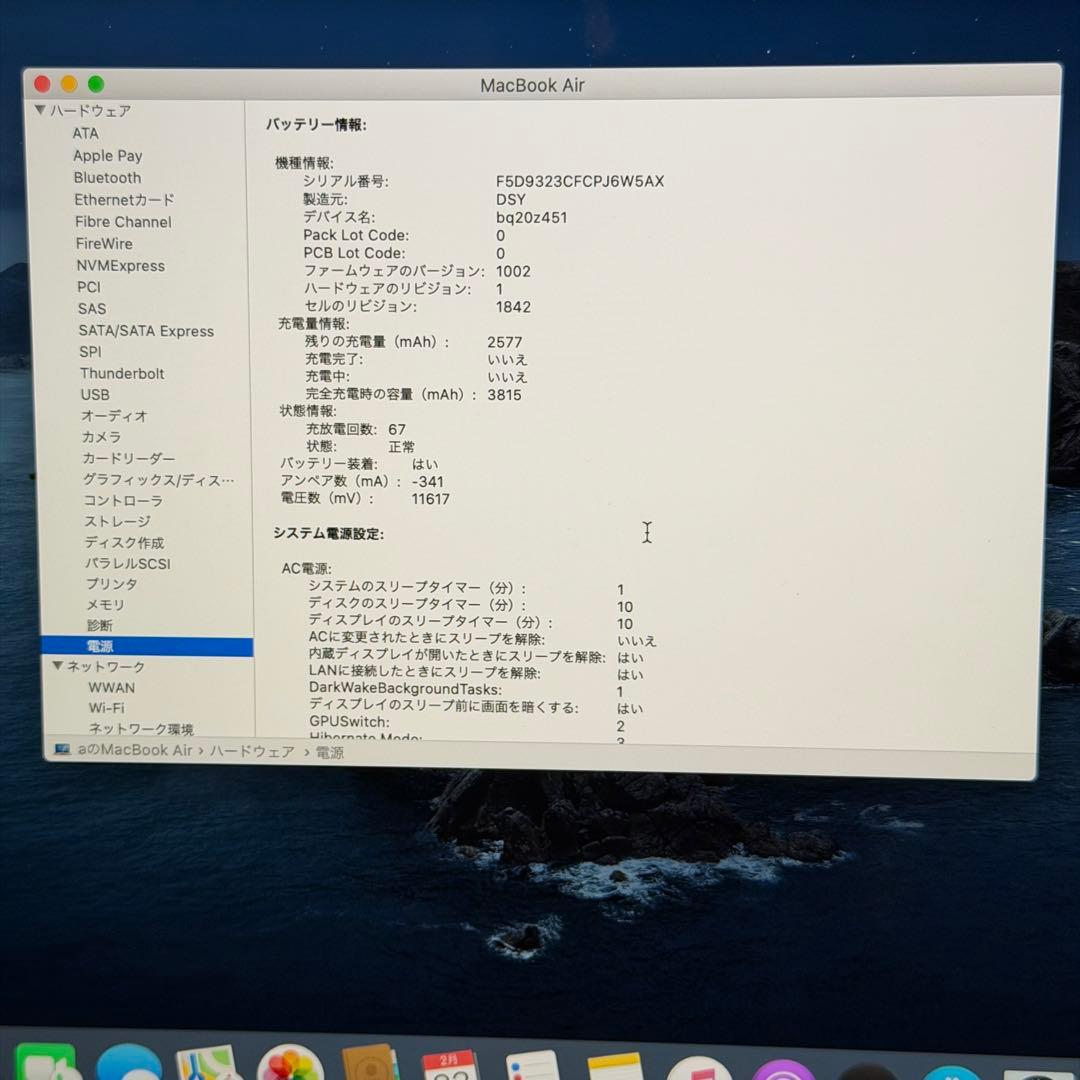Image resolution: width=1080 pixels, height=1080 pixels.
Task: Click the full charge capacity 3815
Action: (x=504, y=395)
